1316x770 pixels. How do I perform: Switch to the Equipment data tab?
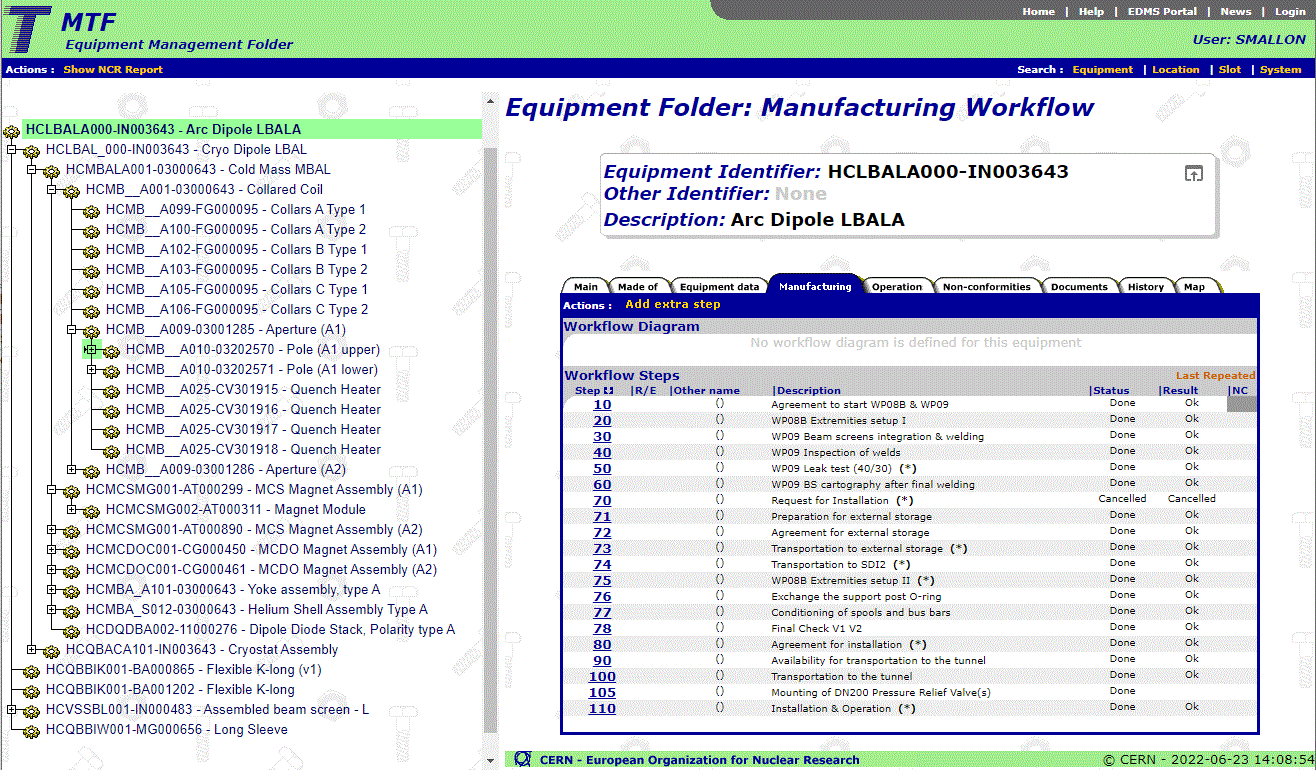(718, 287)
